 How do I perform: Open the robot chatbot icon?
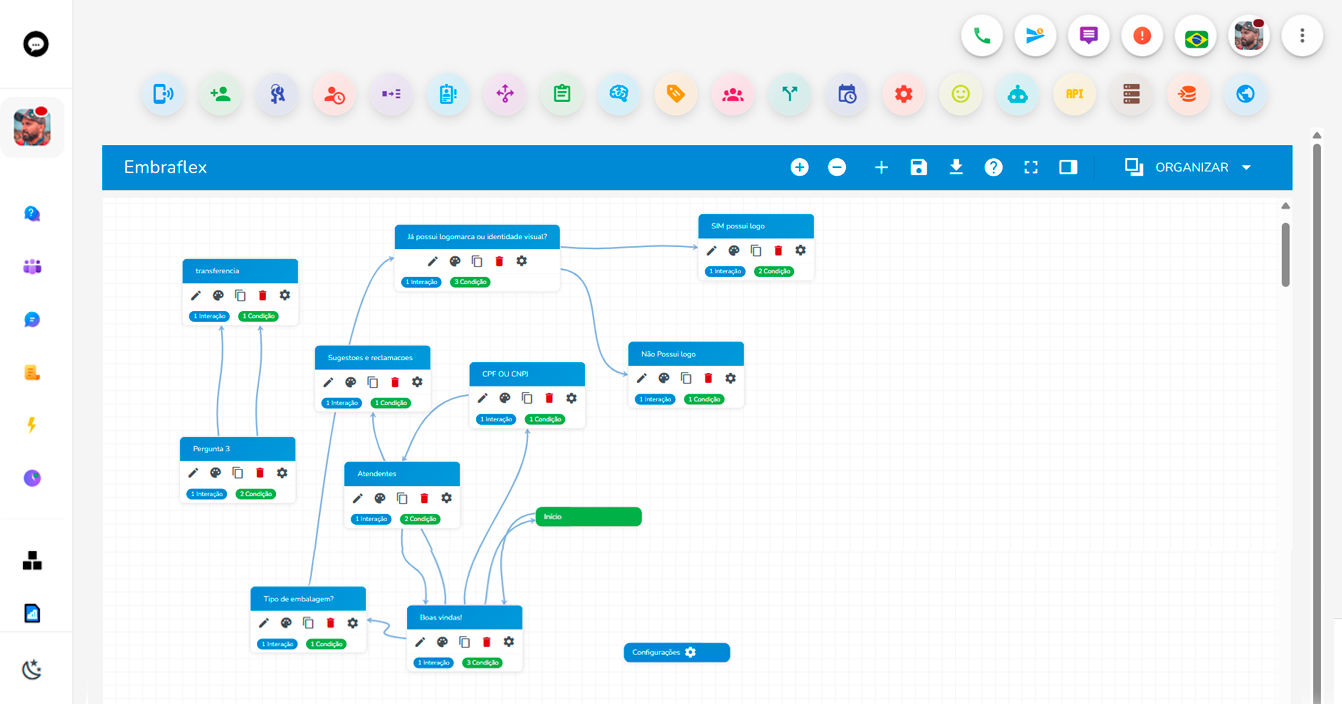(x=1017, y=94)
